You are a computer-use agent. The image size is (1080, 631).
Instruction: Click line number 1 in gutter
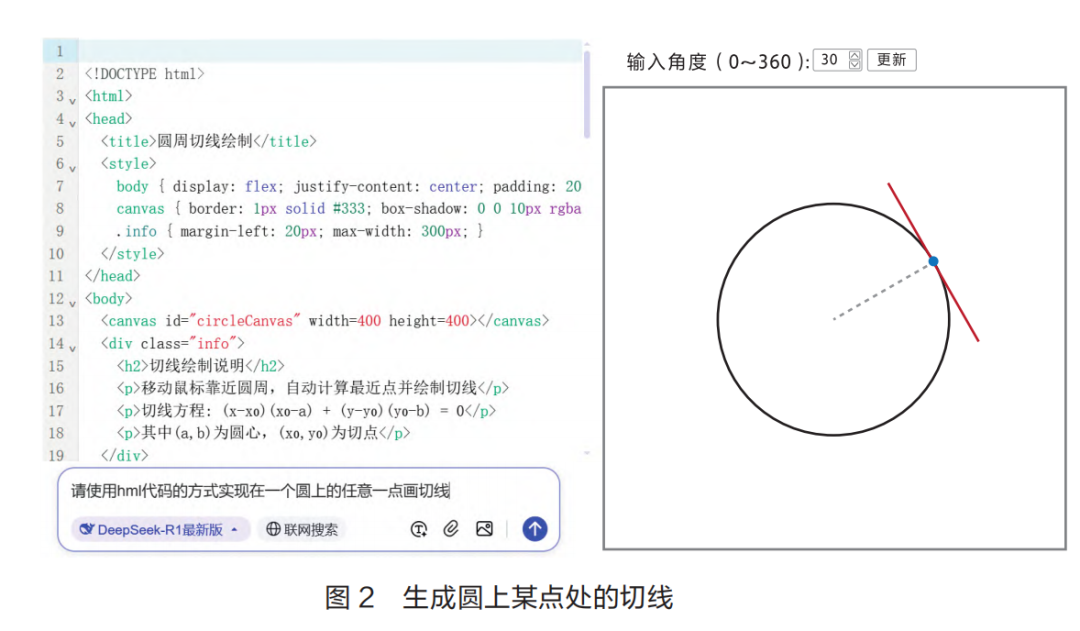pyautogui.click(x=60, y=51)
